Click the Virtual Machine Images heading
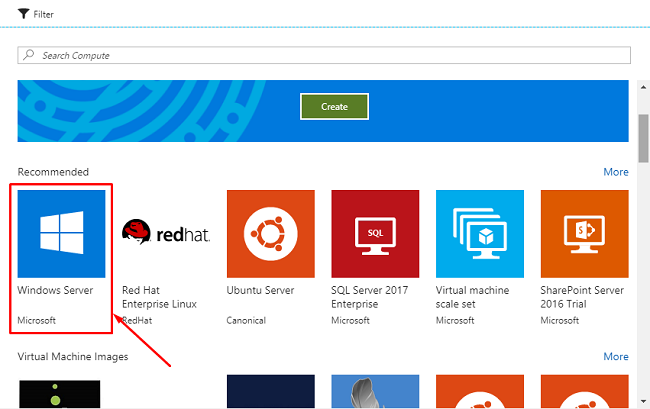 (73, 357)
